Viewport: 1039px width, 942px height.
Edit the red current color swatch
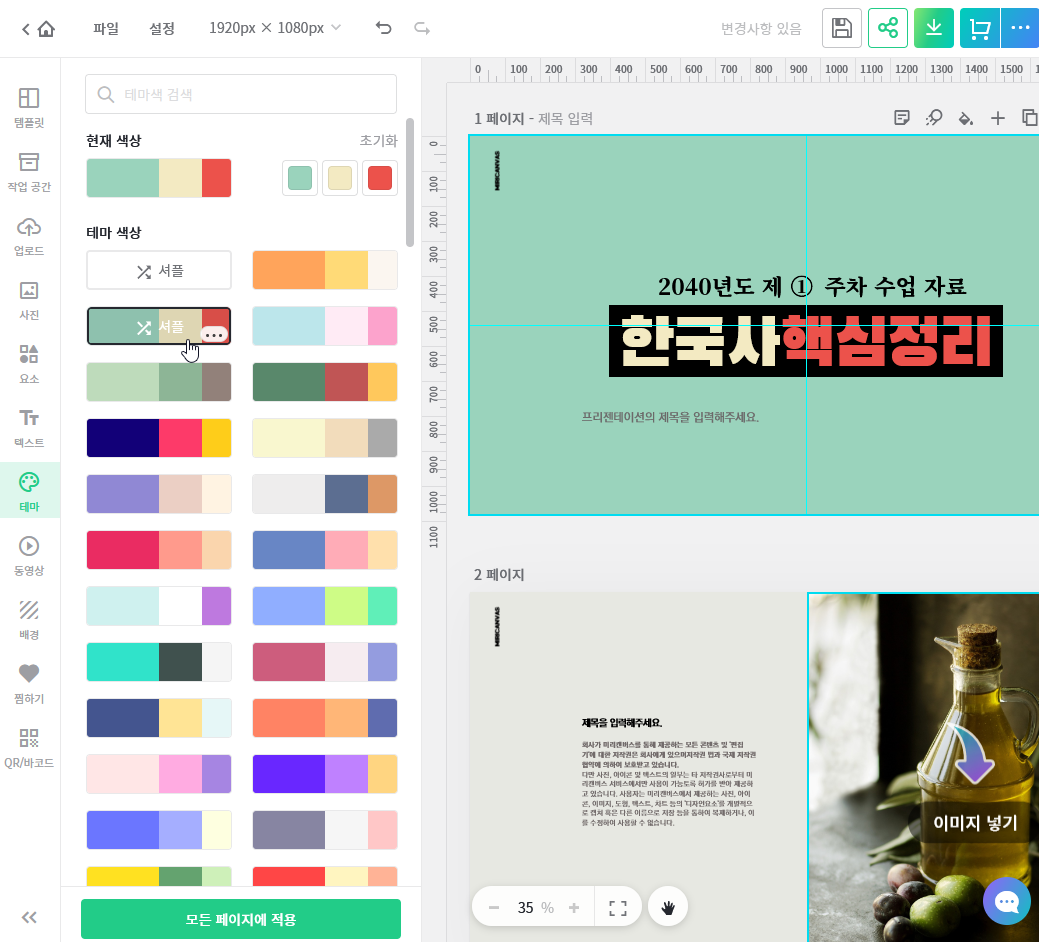point(380,178)
